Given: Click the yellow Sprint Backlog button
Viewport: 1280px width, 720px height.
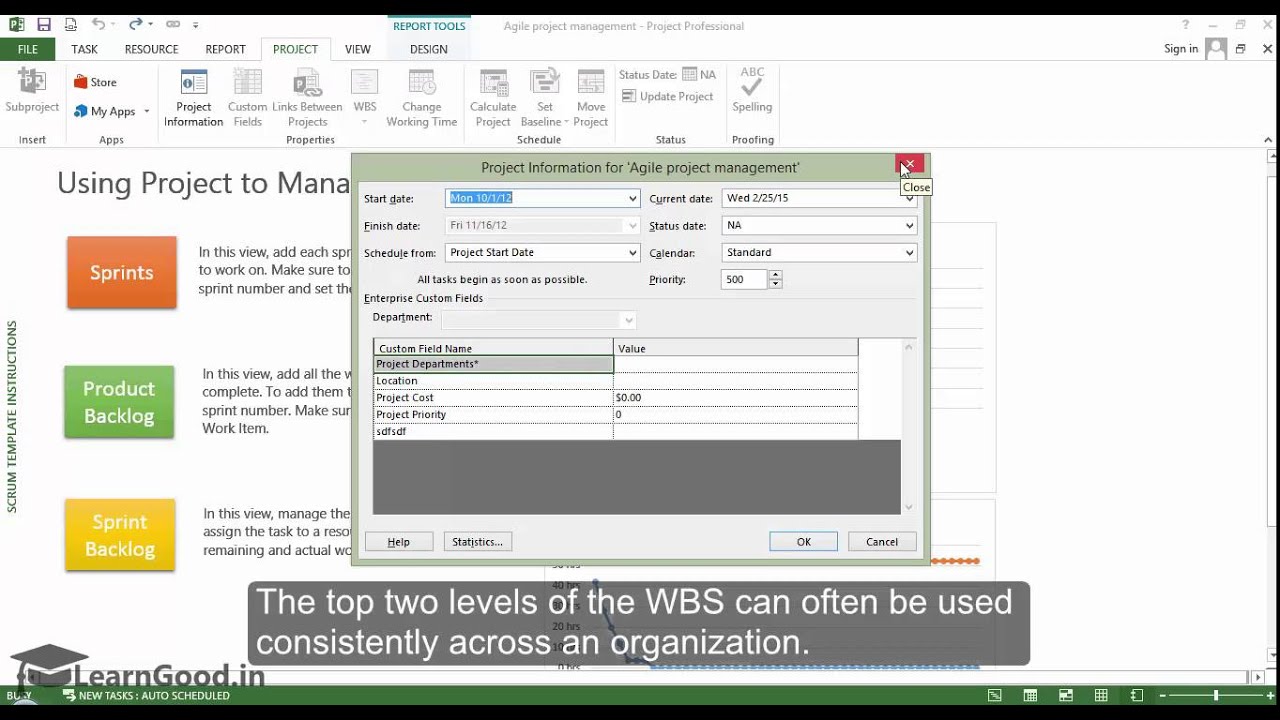Looking at the screenshot, I should click(120, 535).
